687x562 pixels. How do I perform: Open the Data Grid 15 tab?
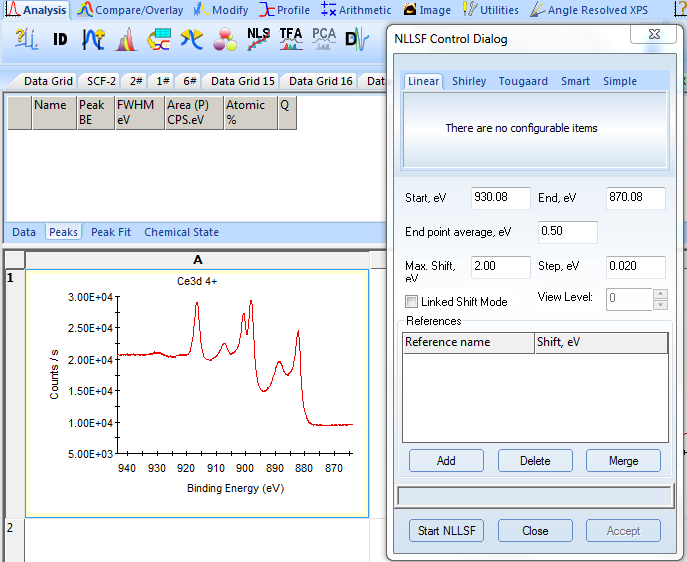tap(242, 81)
